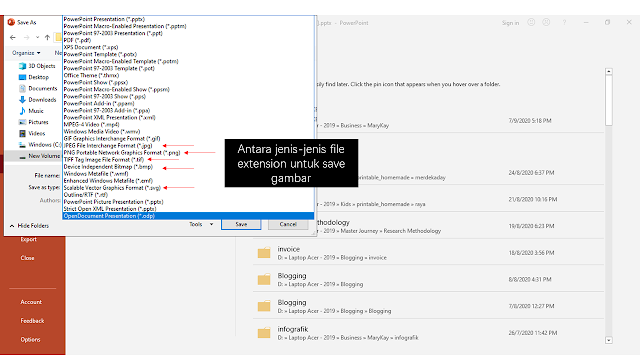Screen dimensions: 640x360
Task: Open the recent locations dropdown arrow
Action: coord(37,38)
